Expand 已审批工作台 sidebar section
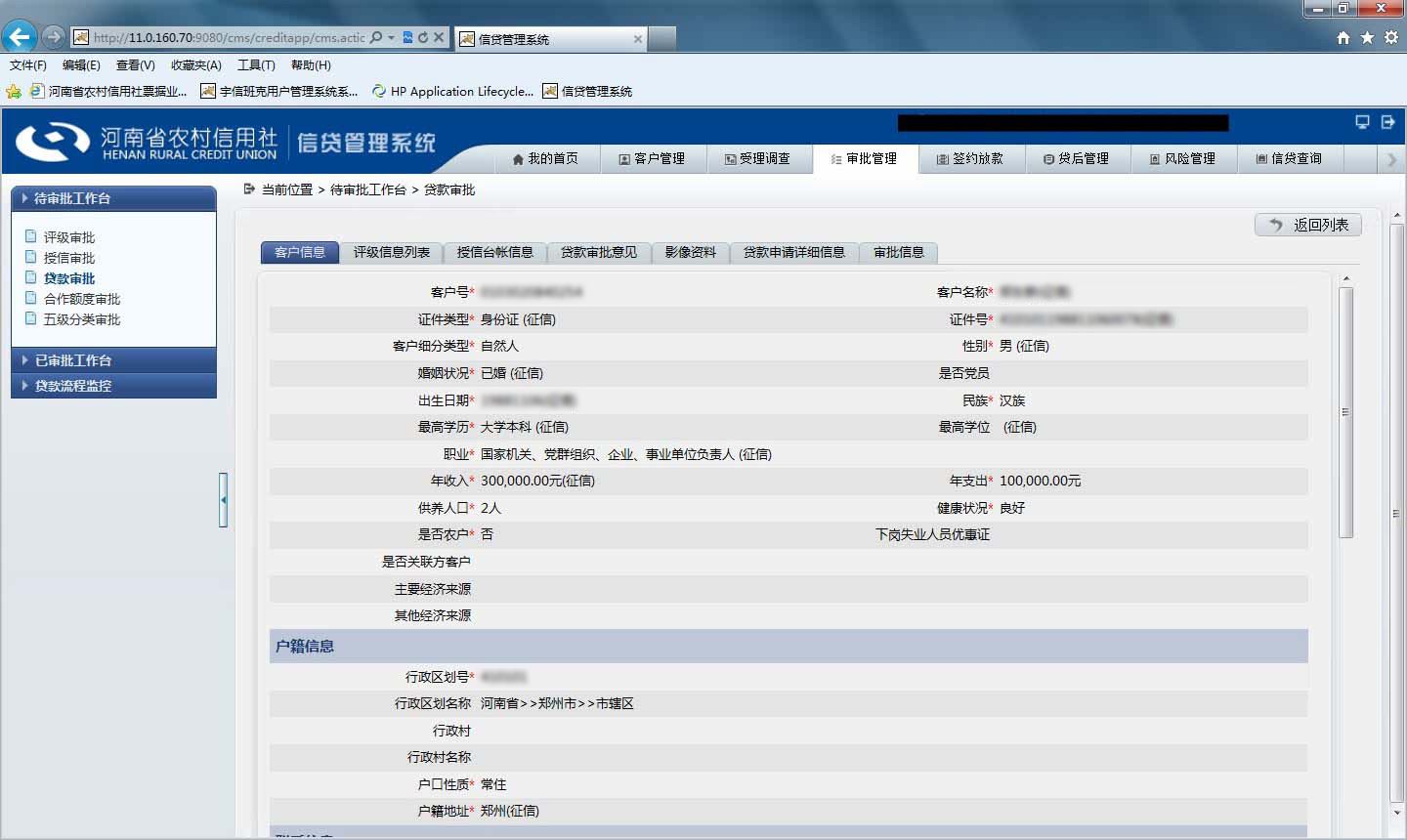1407x840 pixels. [113, 360]
